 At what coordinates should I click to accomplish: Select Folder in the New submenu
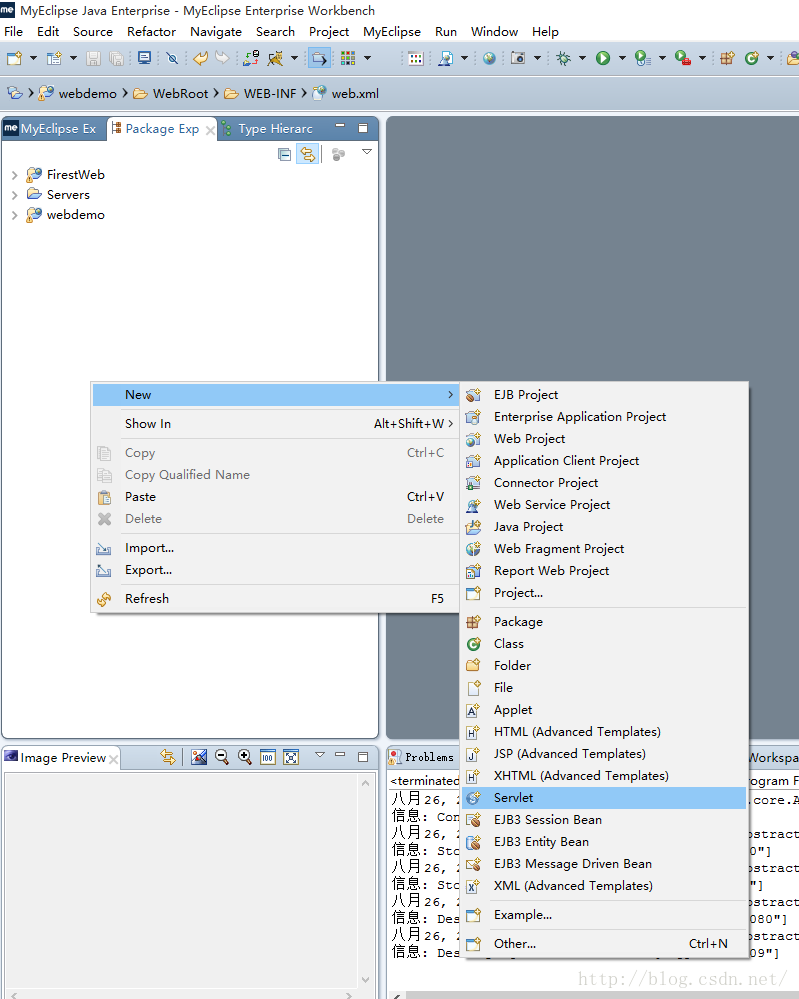604,665
